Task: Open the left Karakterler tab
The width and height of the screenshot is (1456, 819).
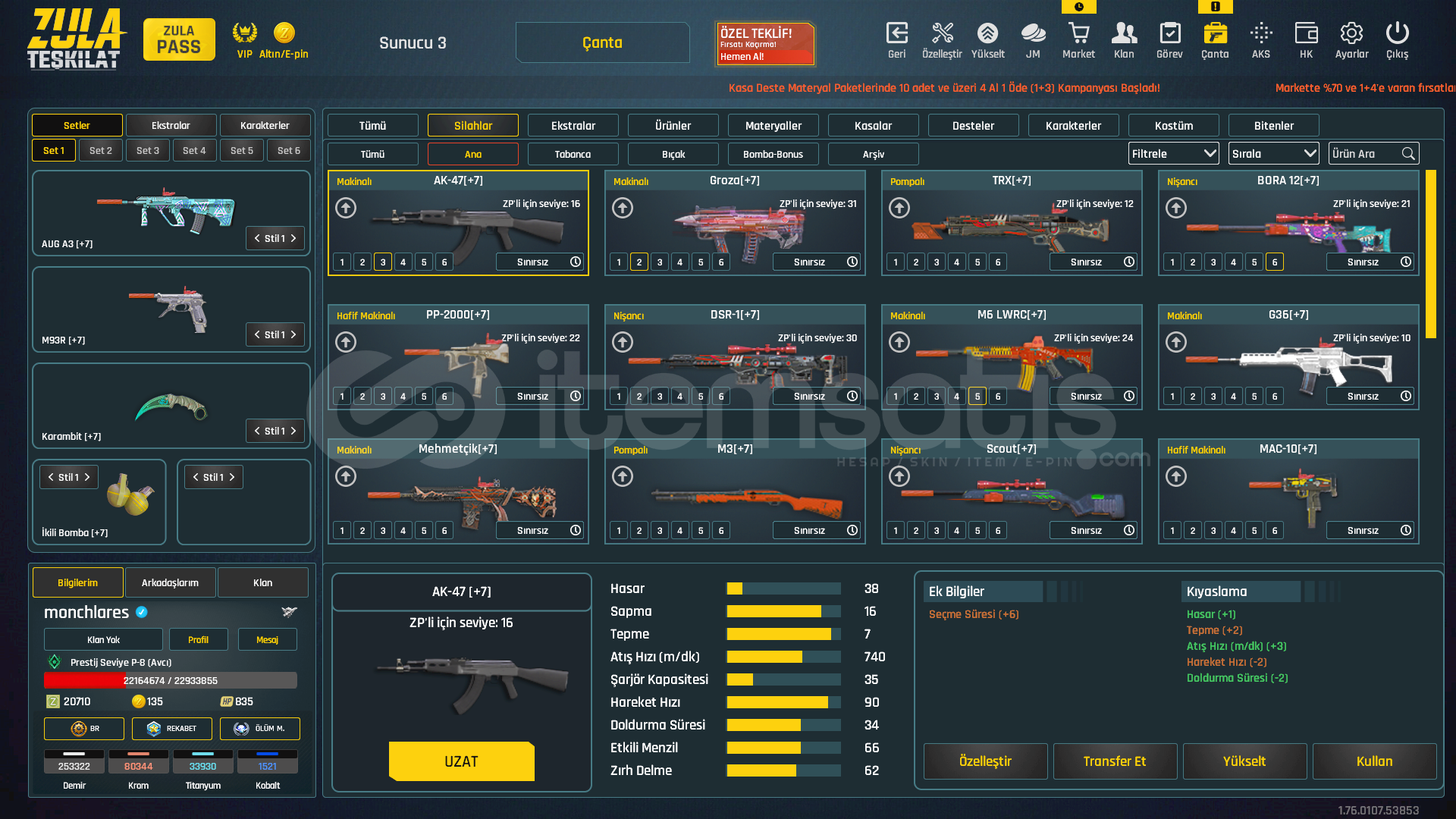Action: (265, 125)
